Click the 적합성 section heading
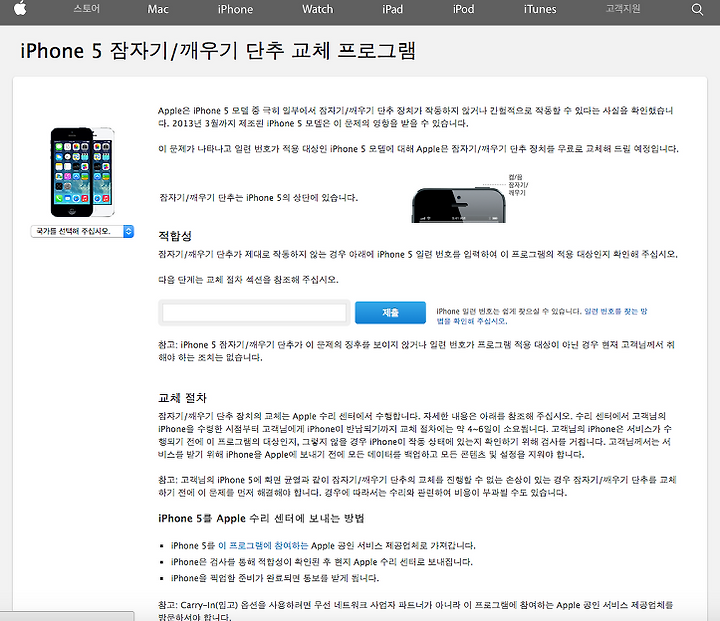This screenshot has width=720, height=621. [x=175, y=236]
